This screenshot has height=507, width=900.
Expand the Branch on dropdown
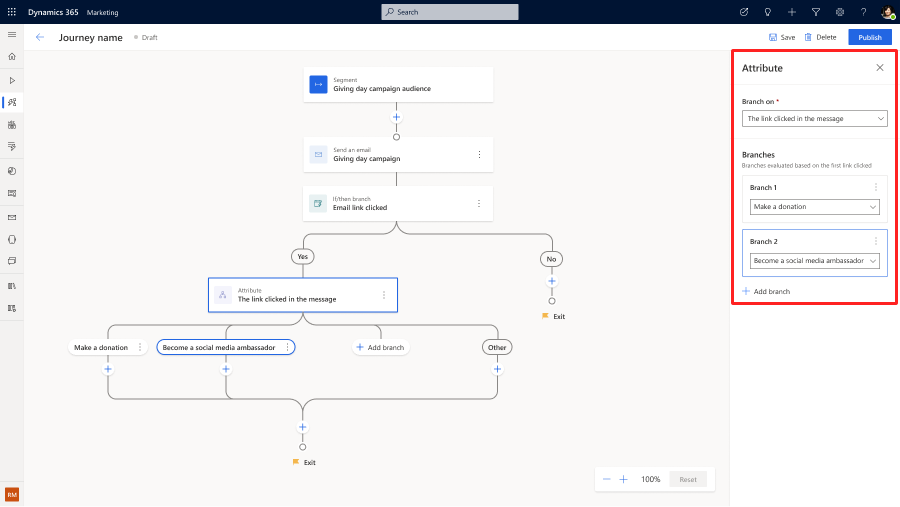tap(815, 119)
